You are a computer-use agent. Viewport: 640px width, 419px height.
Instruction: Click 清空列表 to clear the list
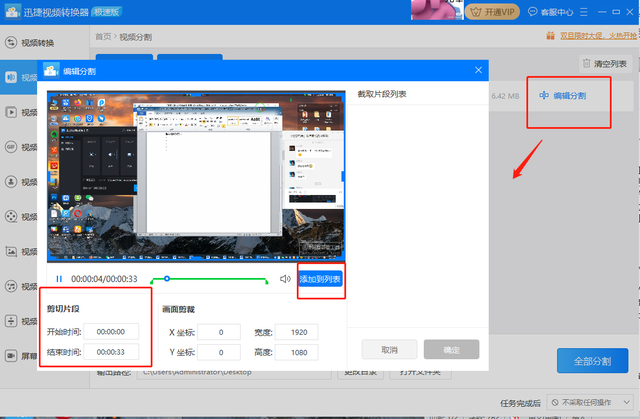click(605, 64)
